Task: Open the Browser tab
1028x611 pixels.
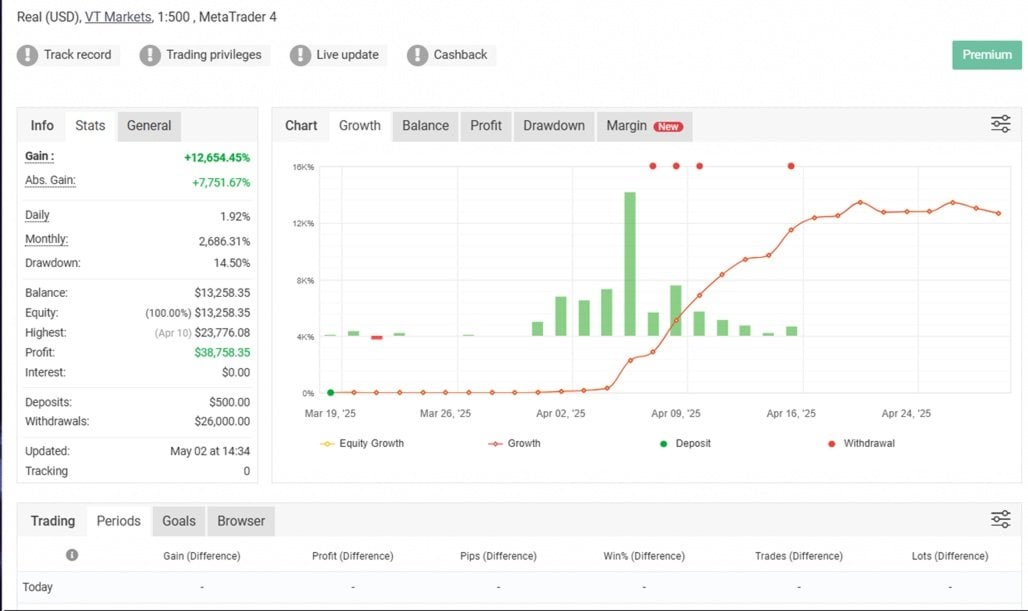Action: coord(240,521)
